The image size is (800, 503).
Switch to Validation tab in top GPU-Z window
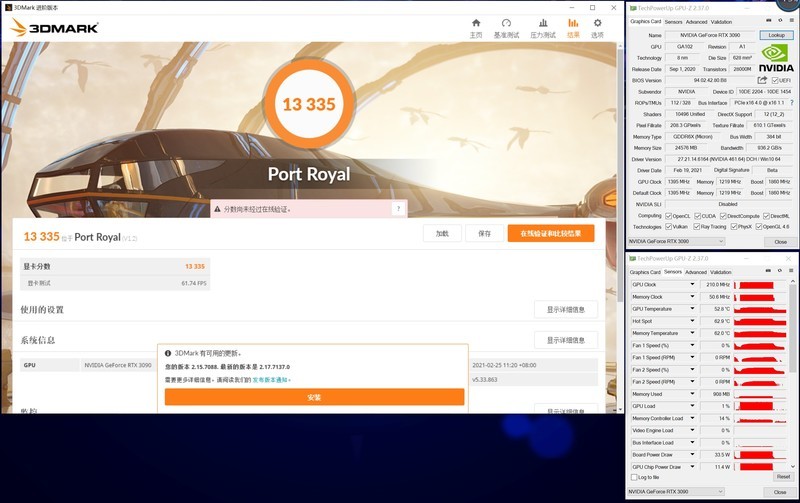click(721, 22)
